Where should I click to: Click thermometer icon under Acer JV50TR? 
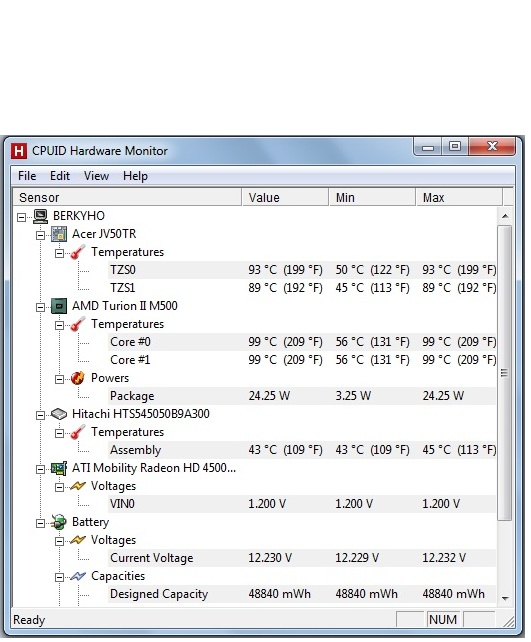point(77,252)
